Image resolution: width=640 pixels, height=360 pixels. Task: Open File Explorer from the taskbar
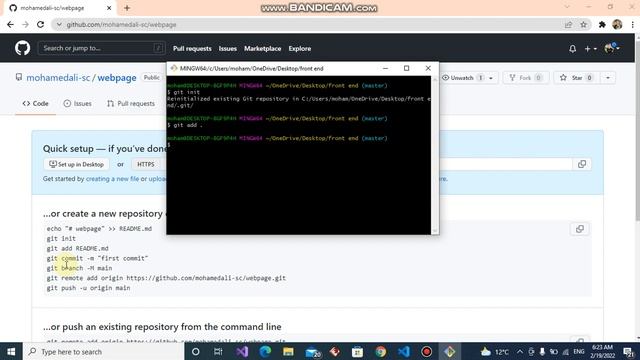click(x=288, y=351)
